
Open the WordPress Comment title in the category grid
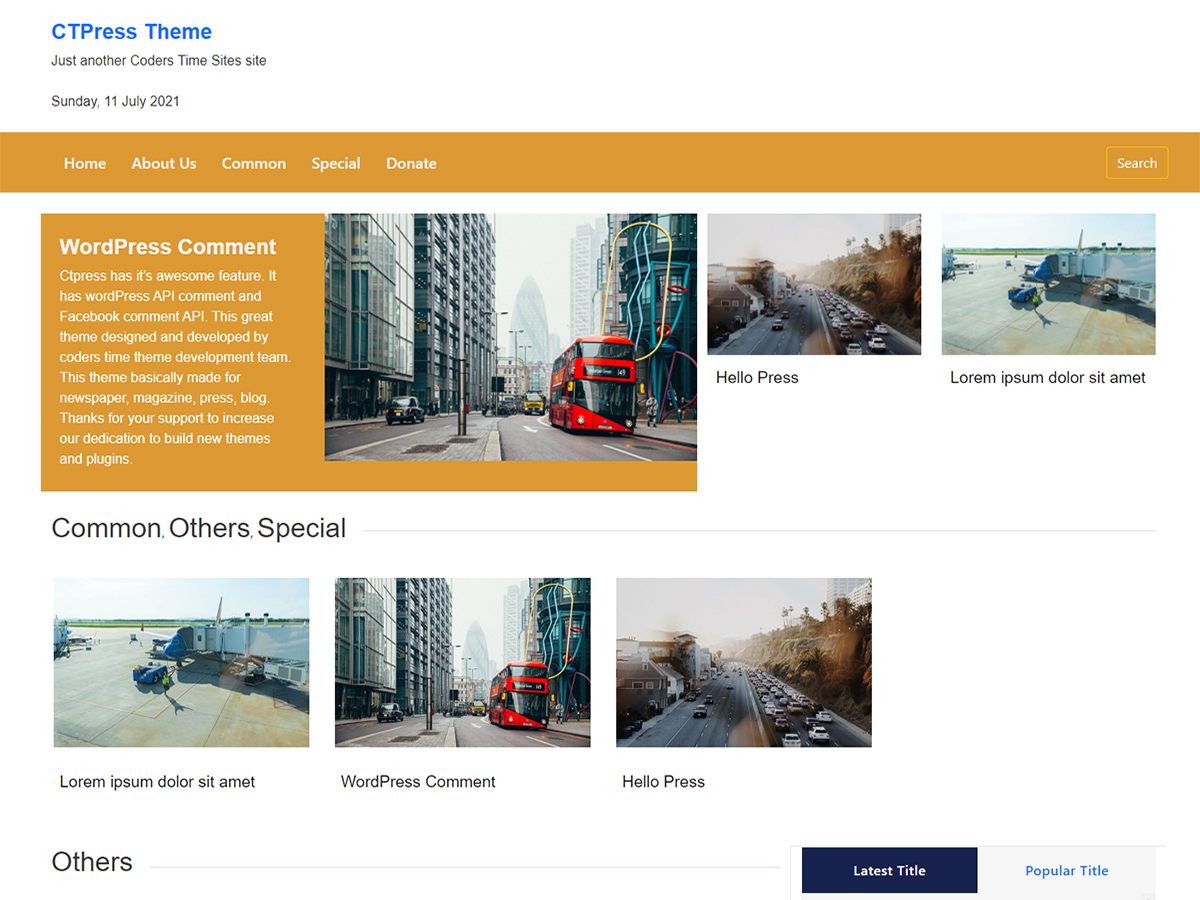click(418, 782)
